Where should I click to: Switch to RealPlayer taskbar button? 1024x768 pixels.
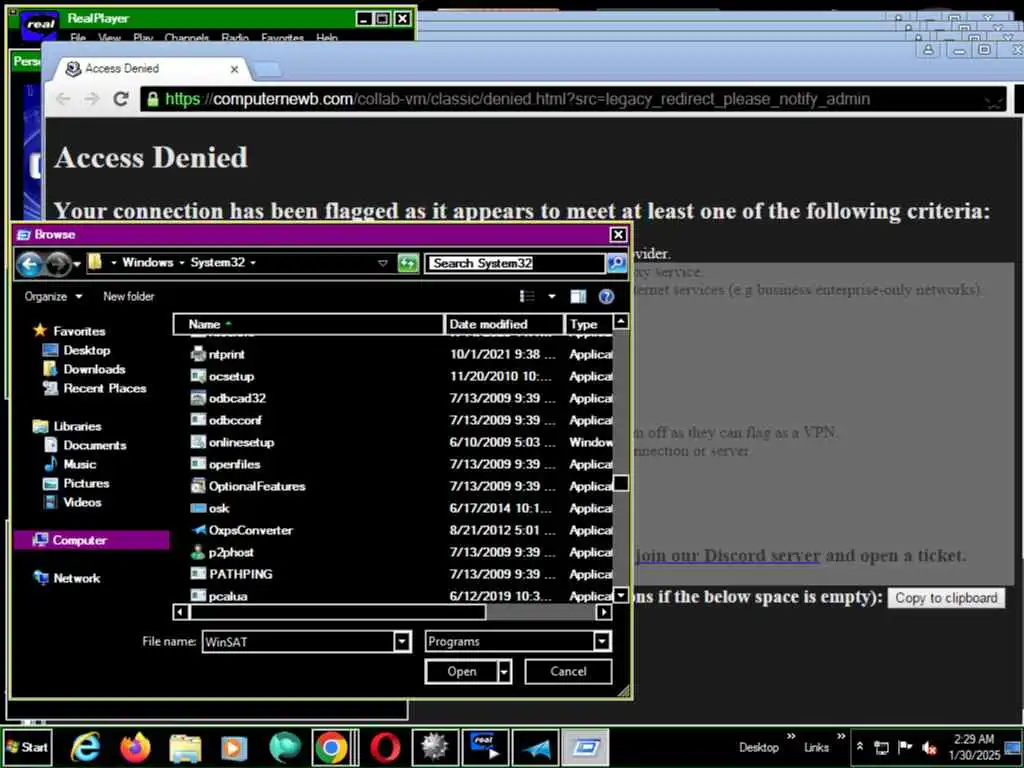pos(484,747)
